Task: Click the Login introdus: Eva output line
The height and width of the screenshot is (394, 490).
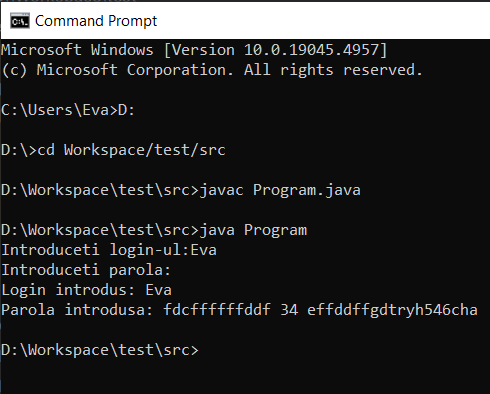Action: coord(87,290)
